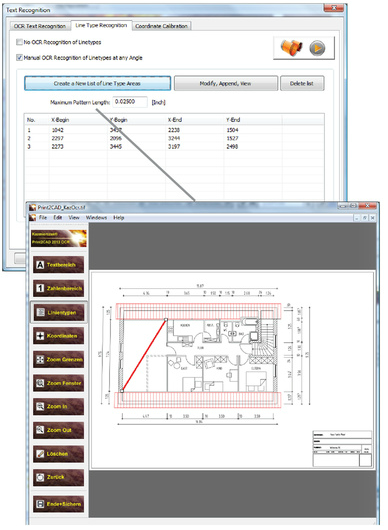The width and height of the screenshot is (388, 530).
Task: Open the View menu in Print2CAD
Action: click(74, 217)
